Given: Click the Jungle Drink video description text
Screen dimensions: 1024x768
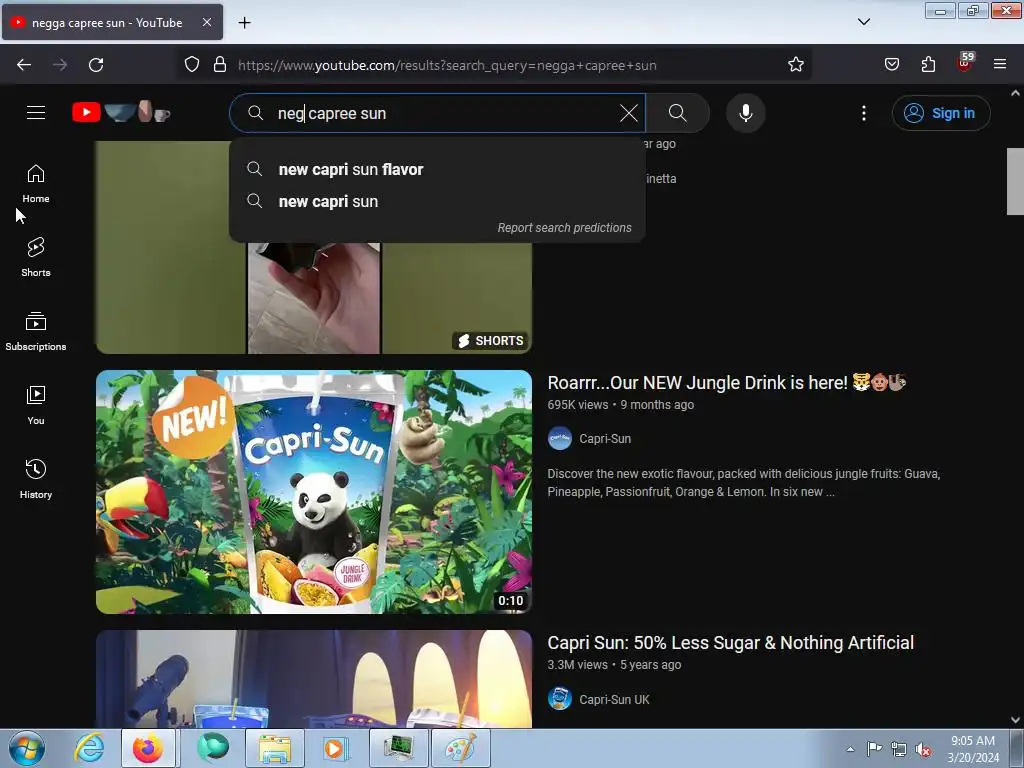Looking at the screenshot, I should (x=743, y=483).
